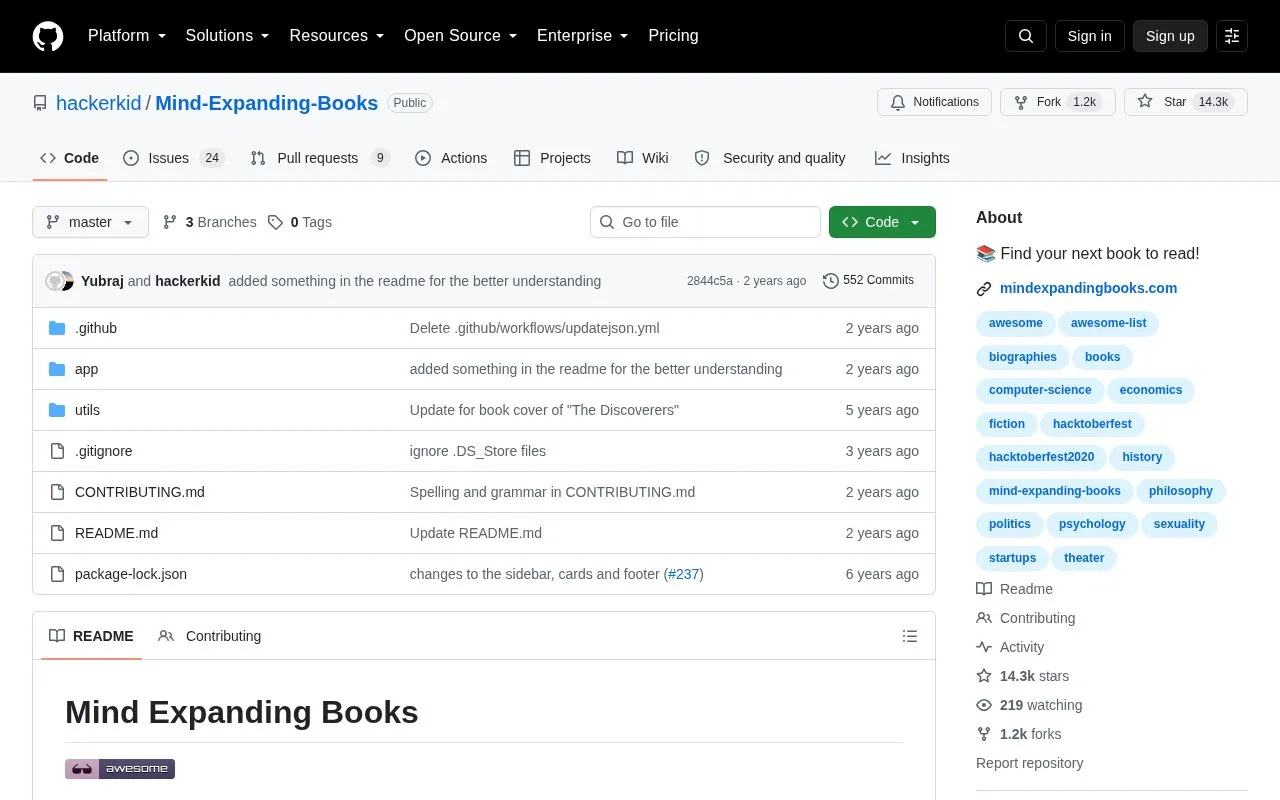Open the master branch selector dropdown
The width and height of the screenshot is (1280, 800).
(x=90, y=222)
